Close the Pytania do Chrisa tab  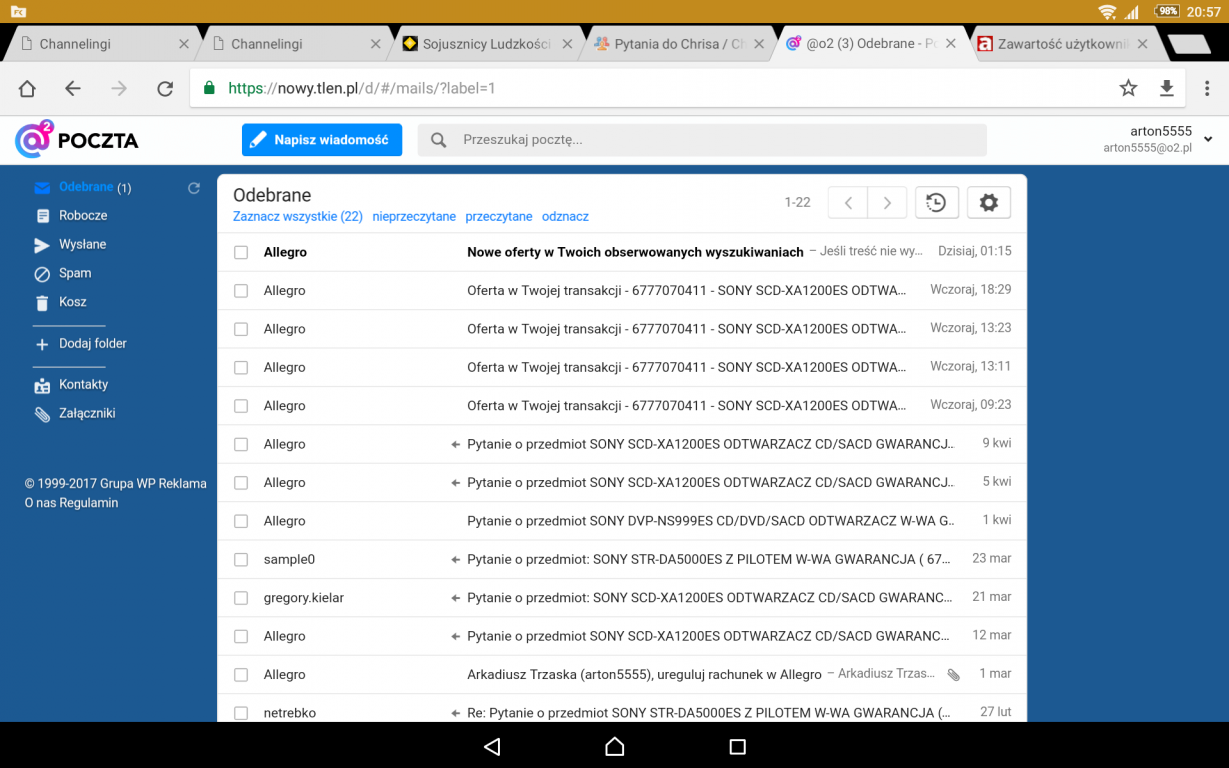[759, 44]
